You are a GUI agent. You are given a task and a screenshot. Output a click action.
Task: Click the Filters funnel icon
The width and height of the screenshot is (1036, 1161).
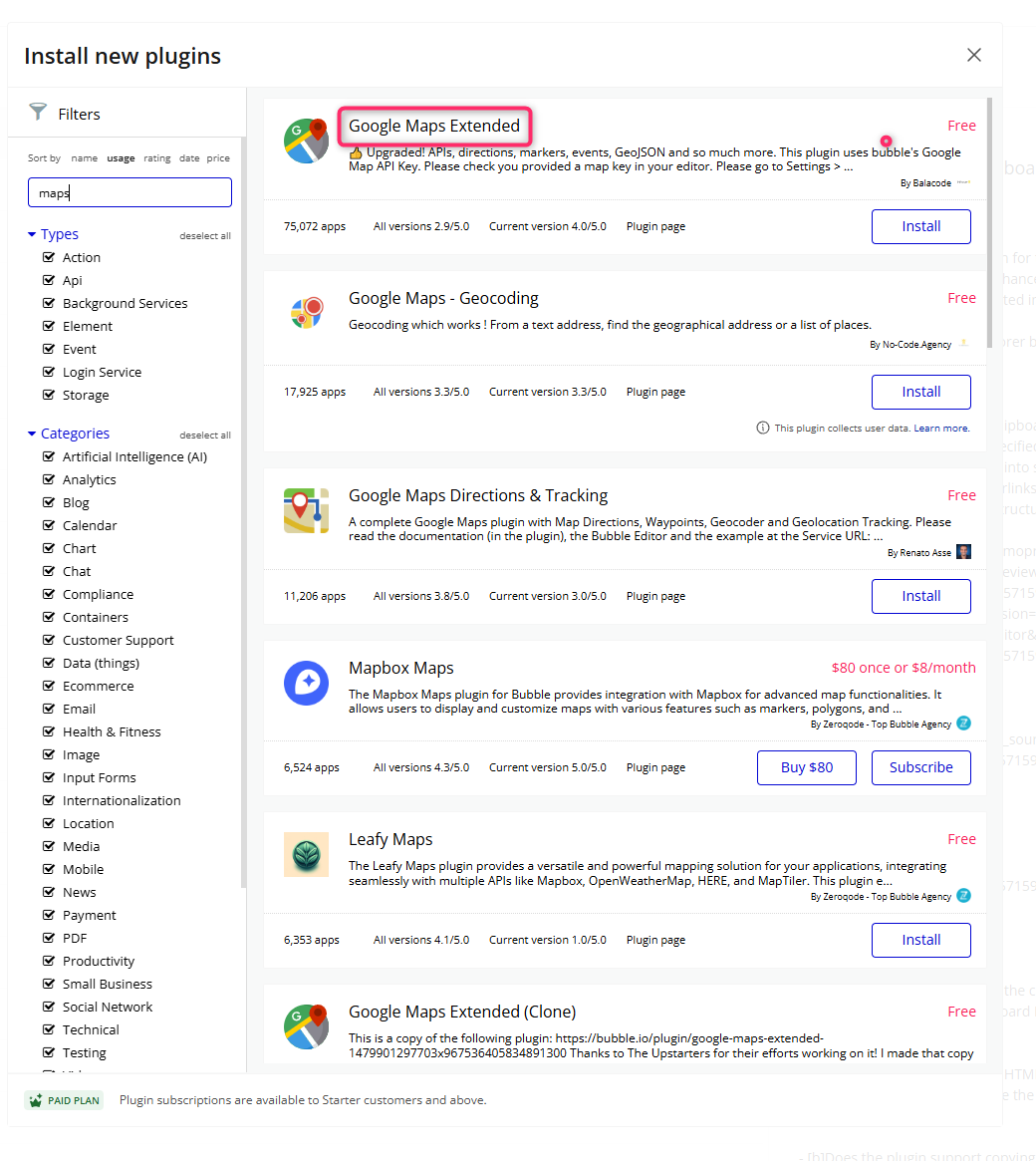coord(37,114)
